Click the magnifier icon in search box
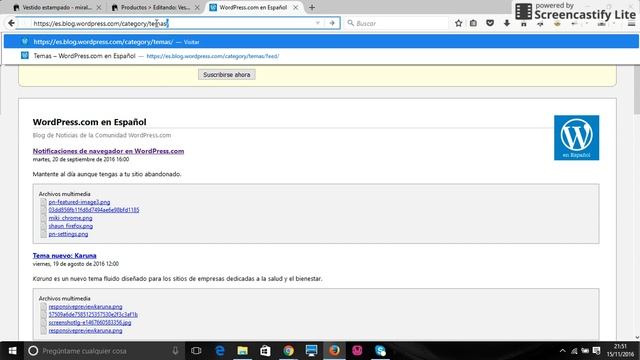Screen dimensions: 640x360 351,23
